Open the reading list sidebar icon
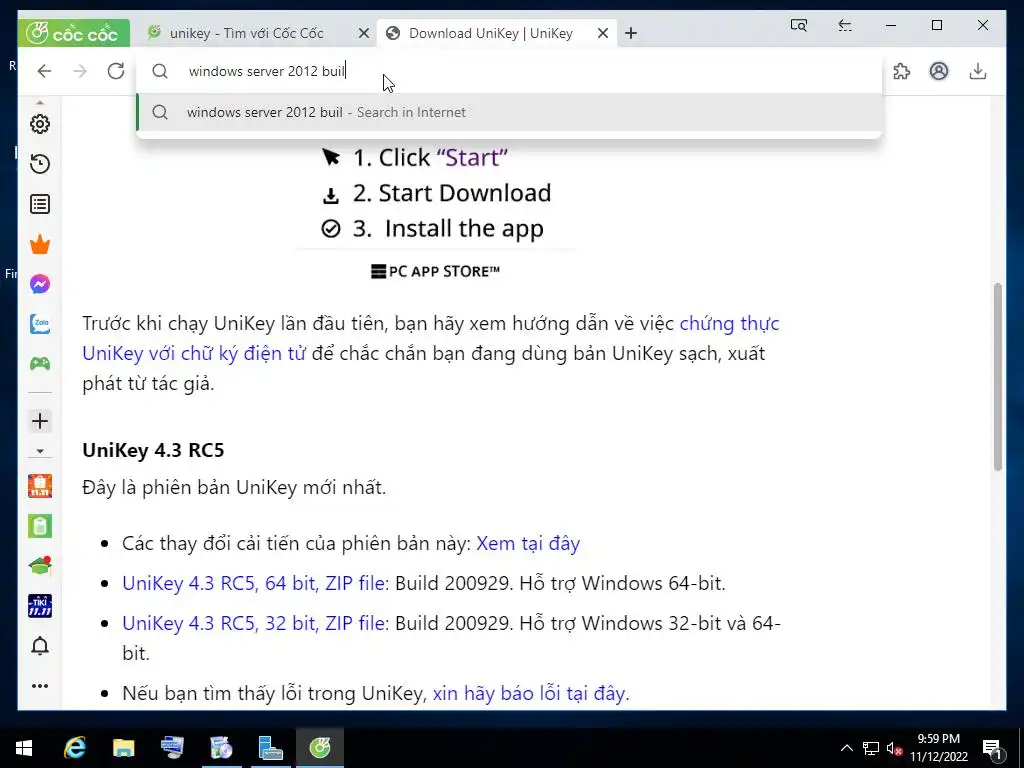The height and width of the screenshot is (768, 1024). [x=40, y=204]
